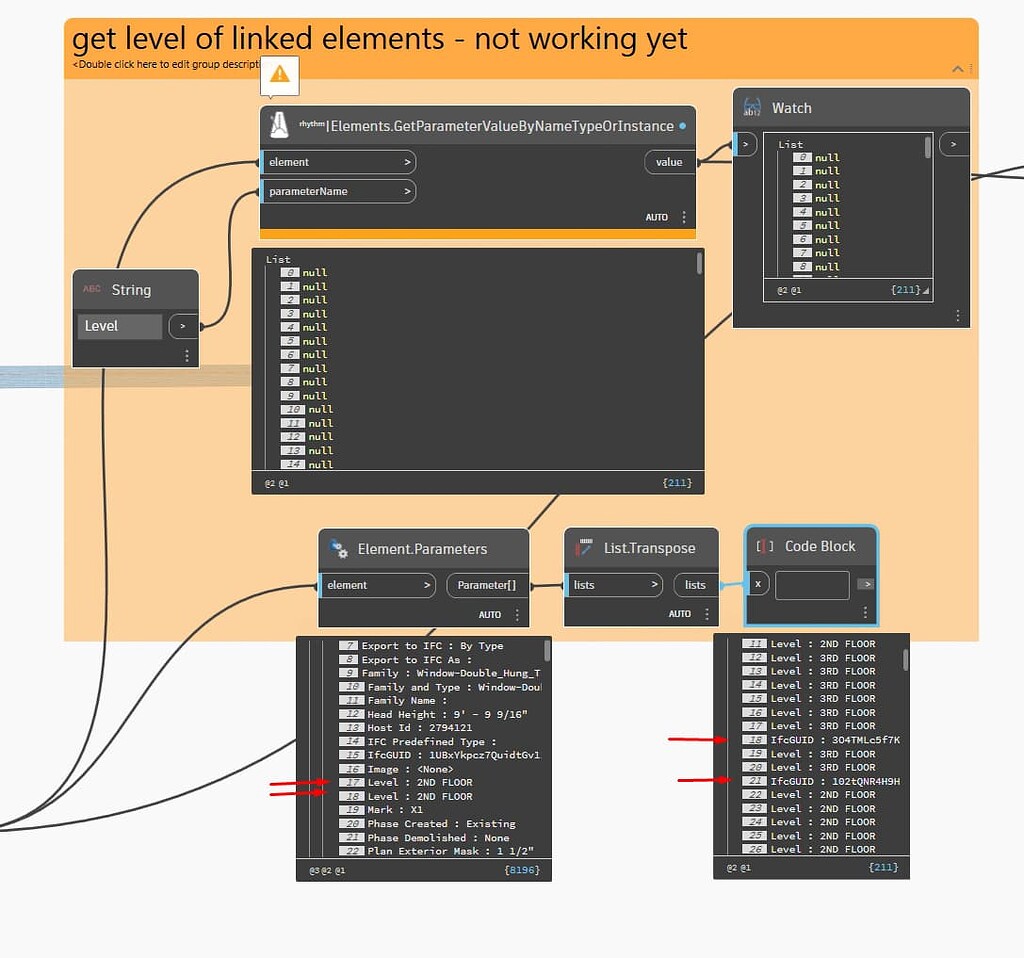Open the Watch node options menu

pos(957,315)
